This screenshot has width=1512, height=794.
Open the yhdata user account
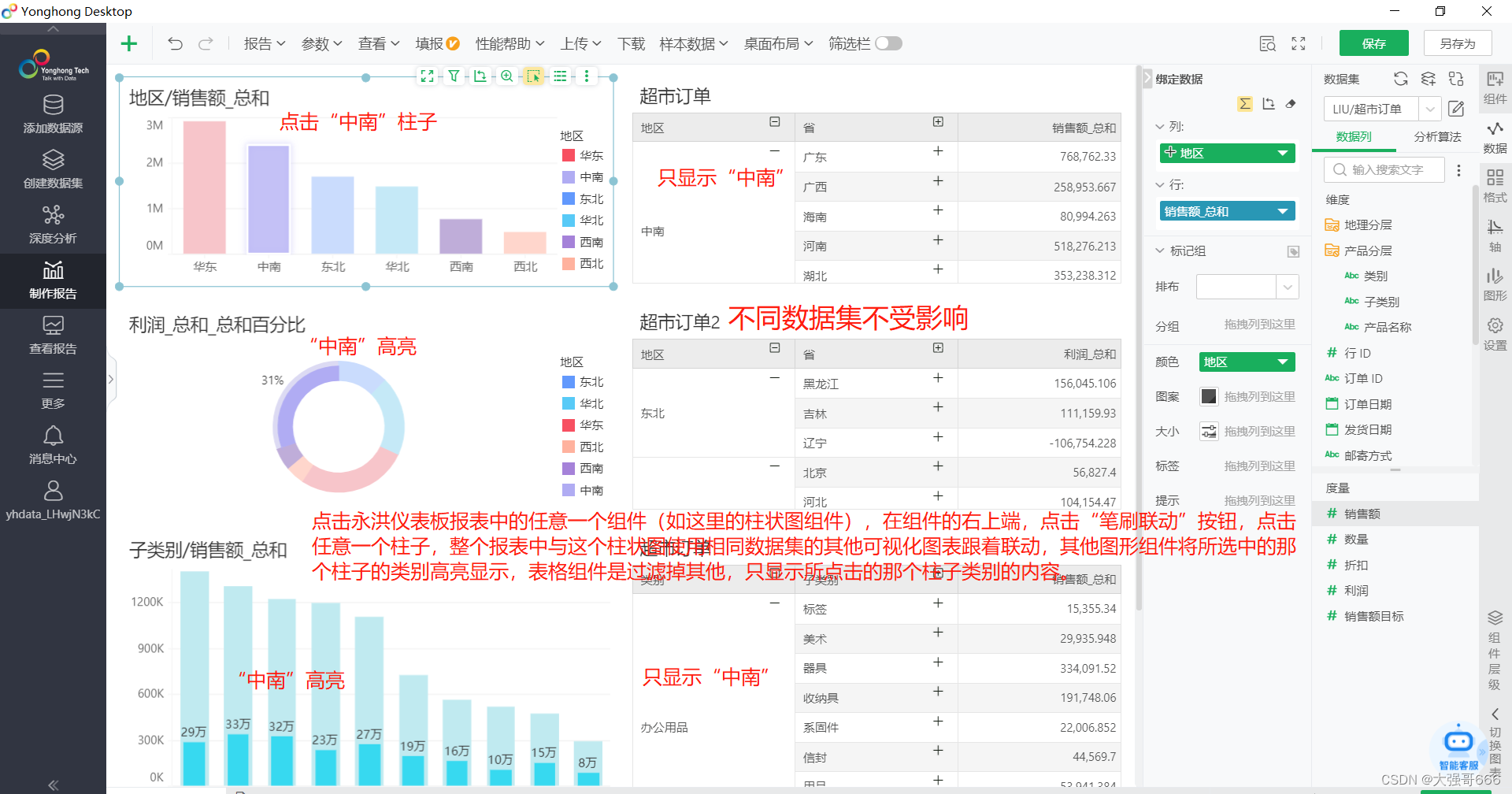pos(53,501)
